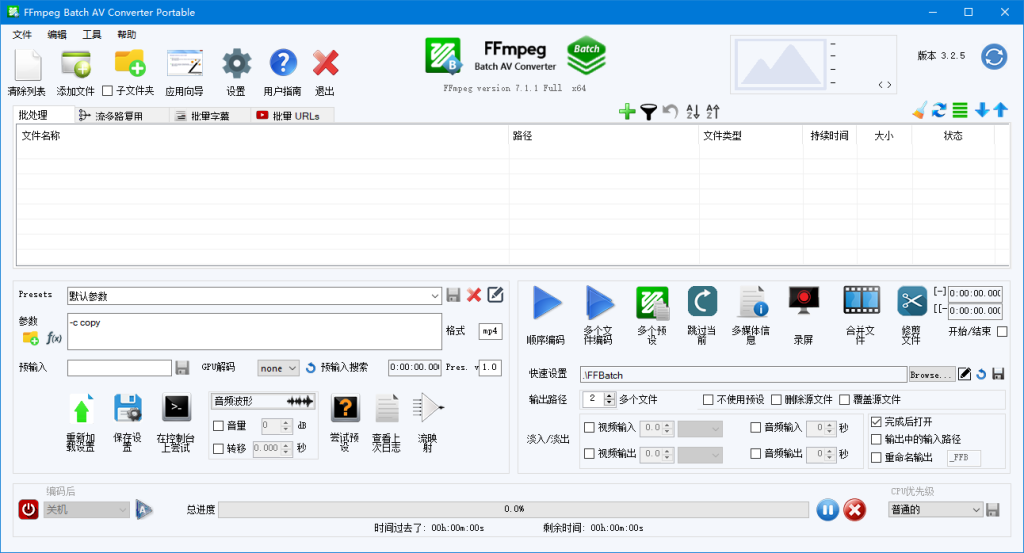Click 在控制台上尝试 console icon
The image size is (1024, 553).
click(x=176, y=408)
